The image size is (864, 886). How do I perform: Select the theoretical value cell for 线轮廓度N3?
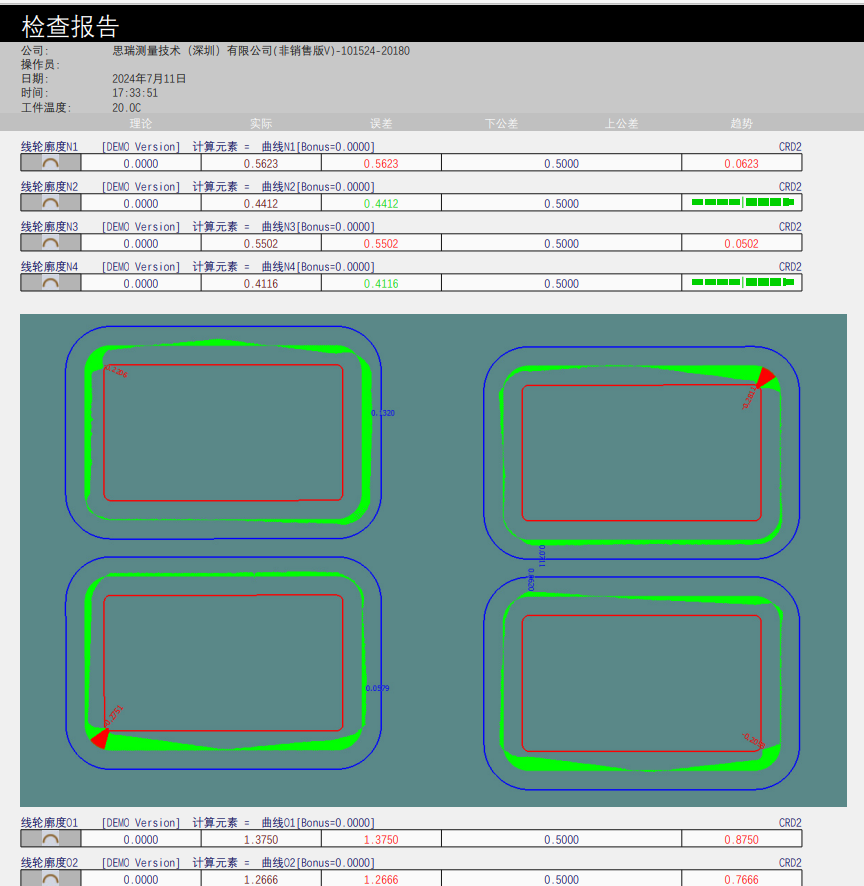tap(141, 244)
